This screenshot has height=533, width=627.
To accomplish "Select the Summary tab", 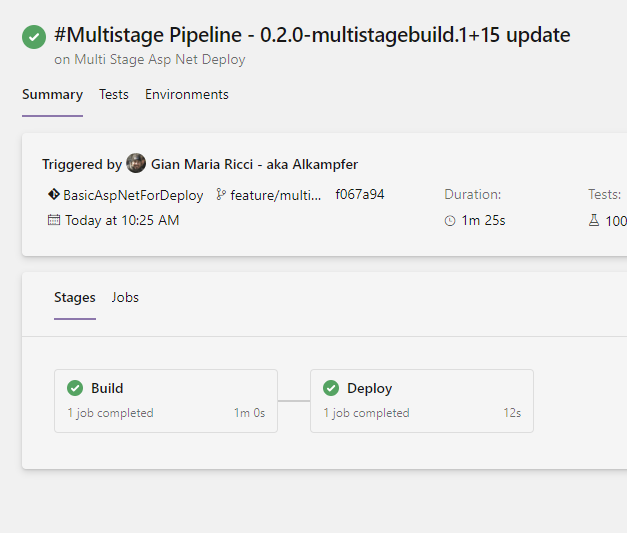I will 52,95.
